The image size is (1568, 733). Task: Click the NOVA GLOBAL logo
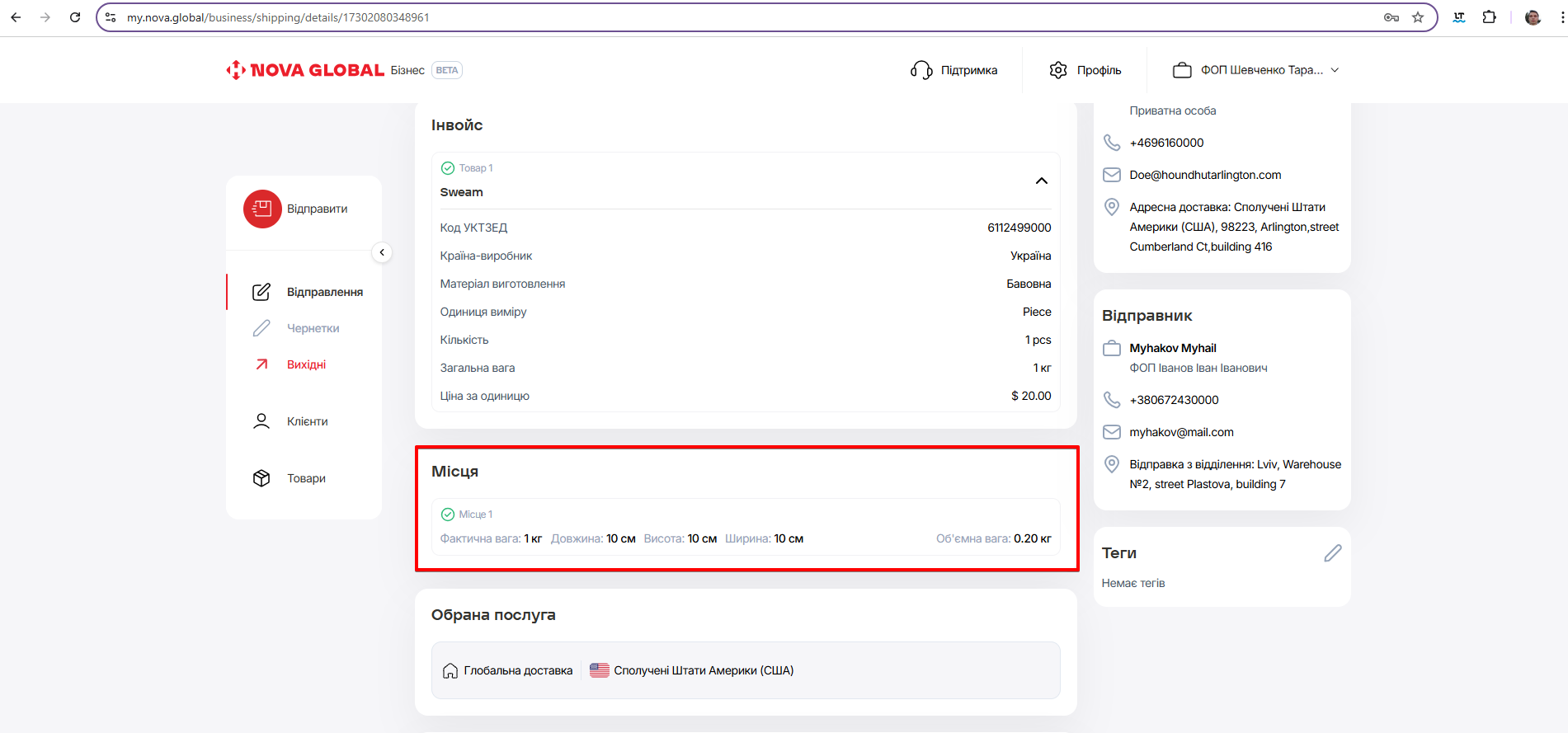click(x=306, y=70)
